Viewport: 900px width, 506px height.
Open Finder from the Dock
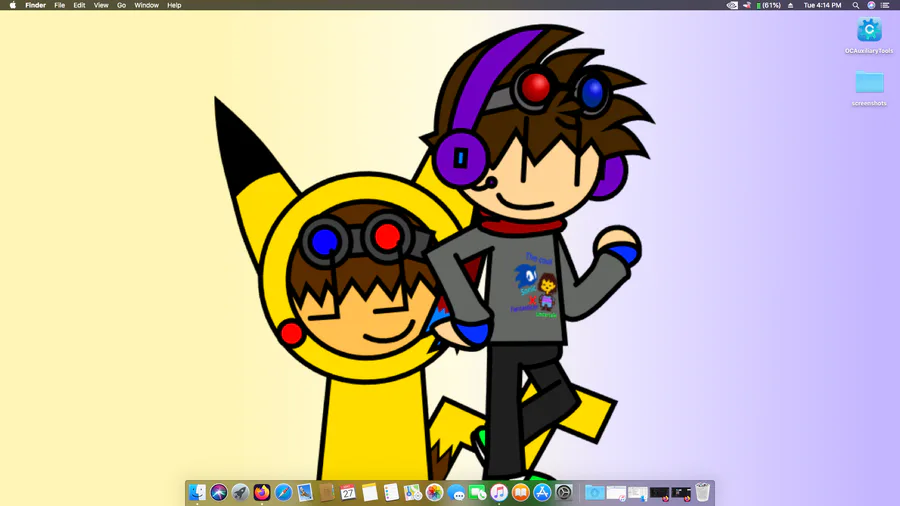197,492
